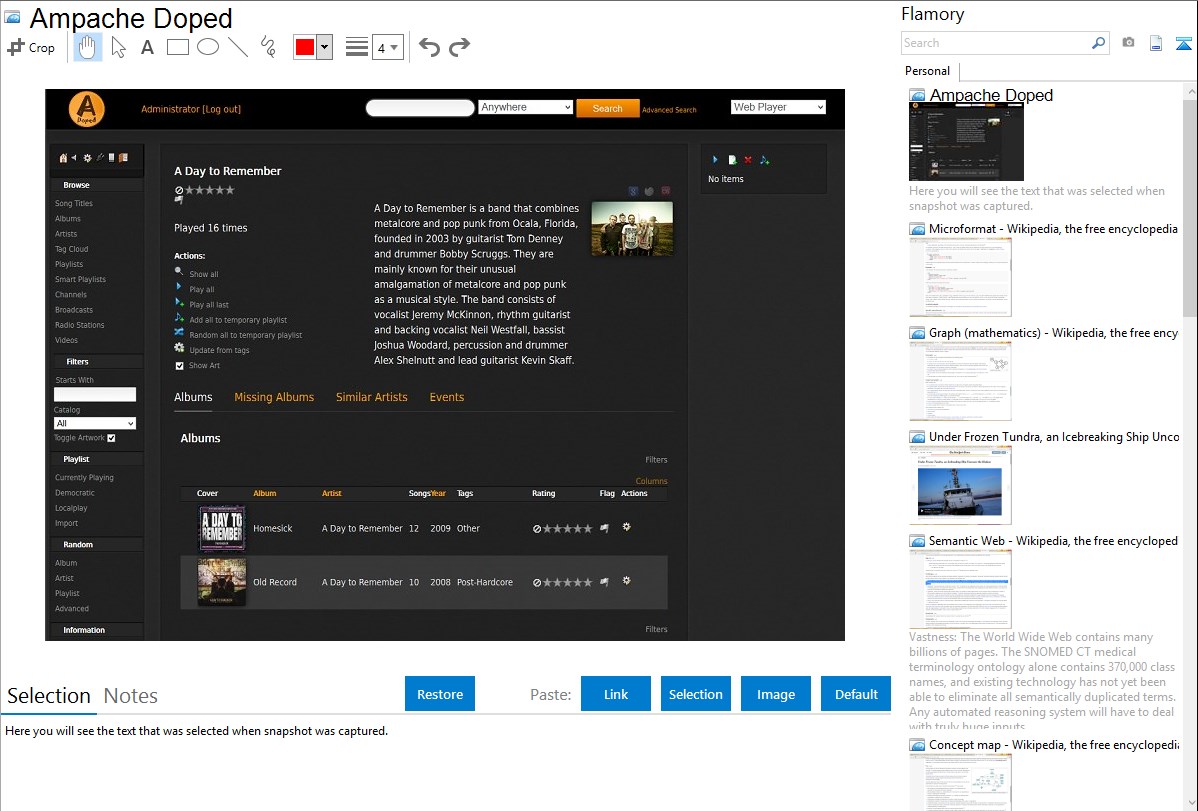Open the Anywhere search scope dropdown
Screen dimensions: 1198x811
pyautogui.click(x=526, y=107)
